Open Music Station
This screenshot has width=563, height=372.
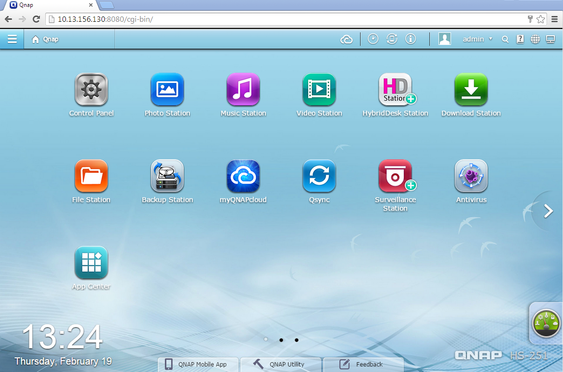click(243, 90)
